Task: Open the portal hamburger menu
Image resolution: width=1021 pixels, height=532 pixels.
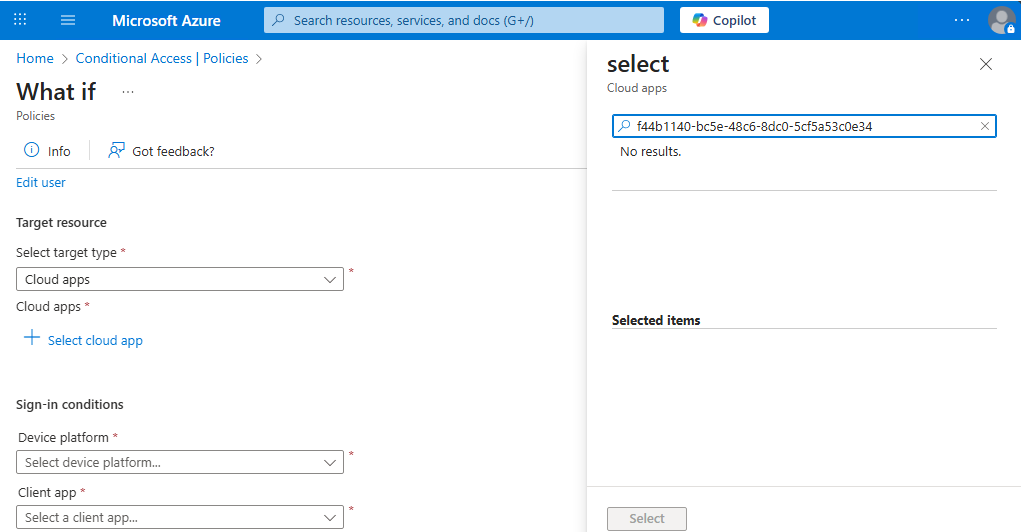Action: 68,20
